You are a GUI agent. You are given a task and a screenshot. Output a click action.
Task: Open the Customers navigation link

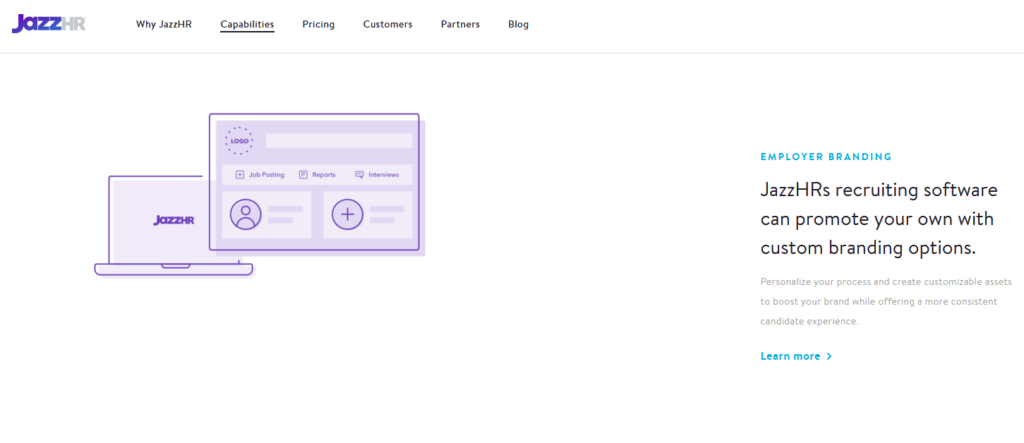388,24
